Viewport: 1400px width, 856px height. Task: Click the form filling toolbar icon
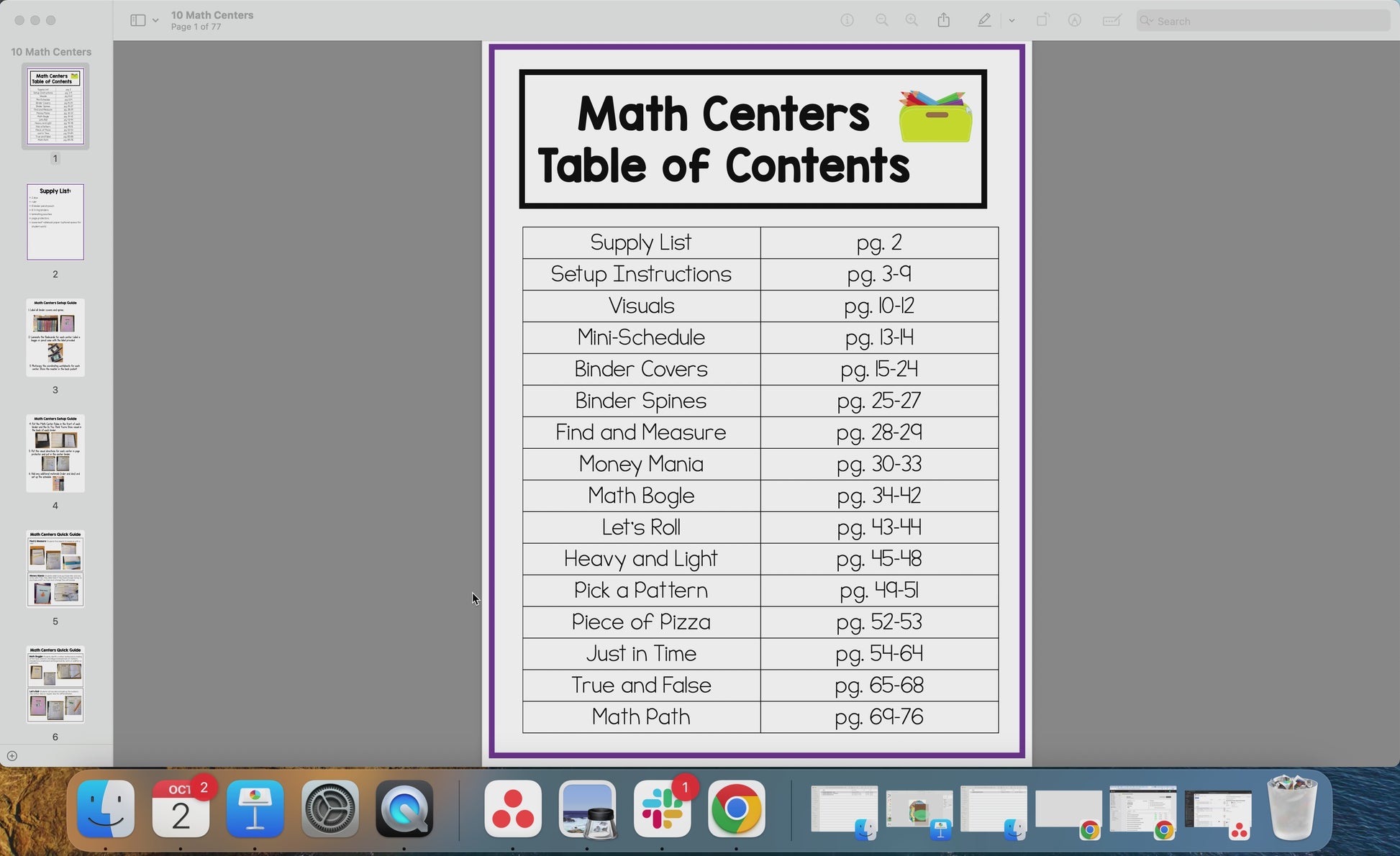point(1112,21)
